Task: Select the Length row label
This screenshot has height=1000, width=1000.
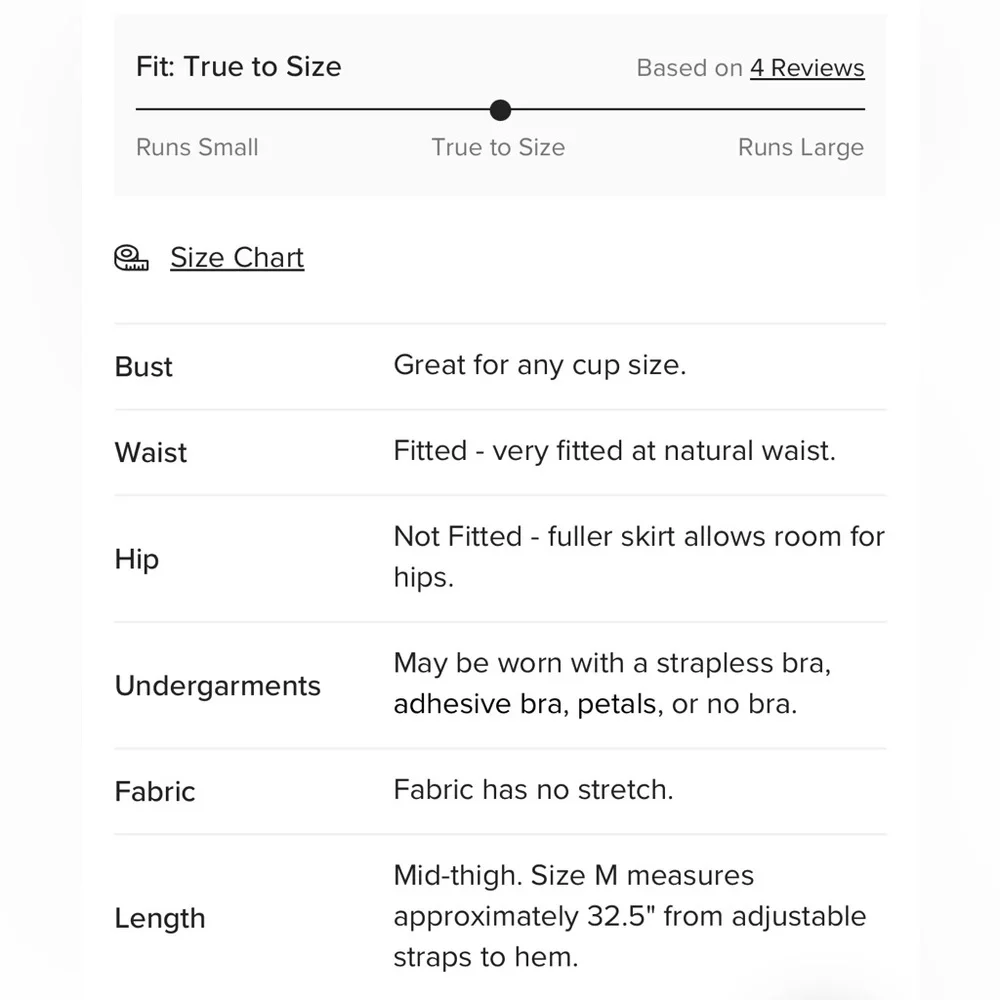Action: [x=160, y=919]
